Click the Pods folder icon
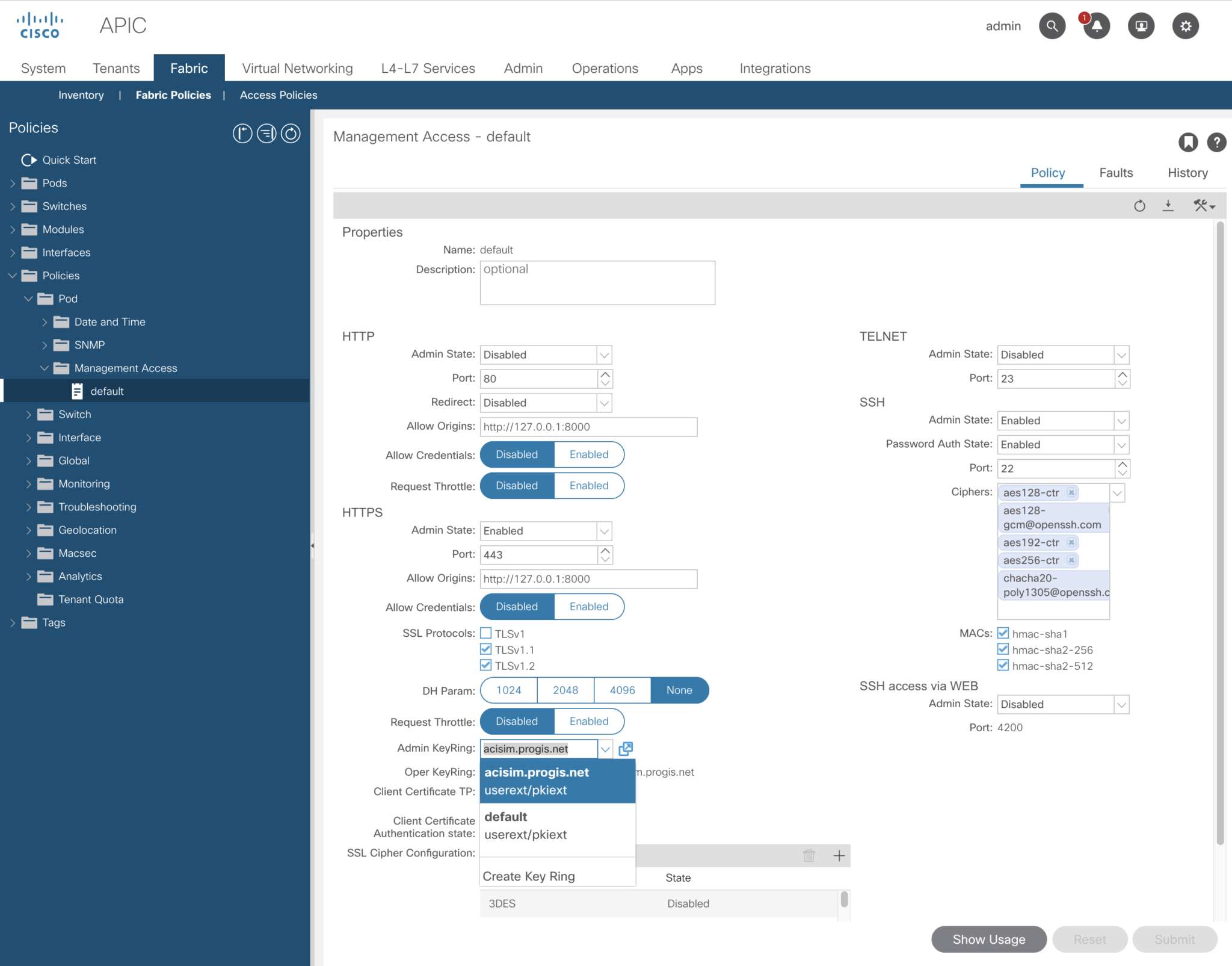The width and height of the screenshot is (1232, 966). coord(29,183)
